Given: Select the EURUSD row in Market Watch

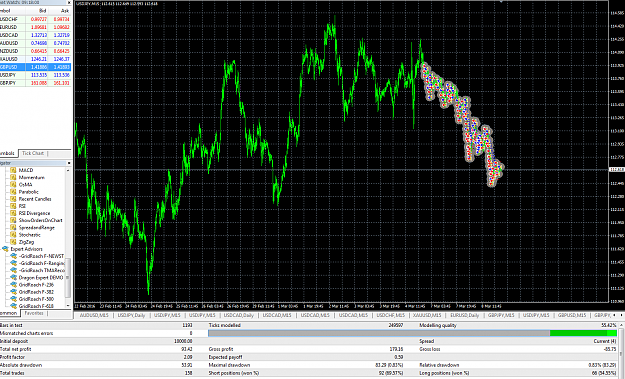Looking at the screenshot, I should (35, 27).
